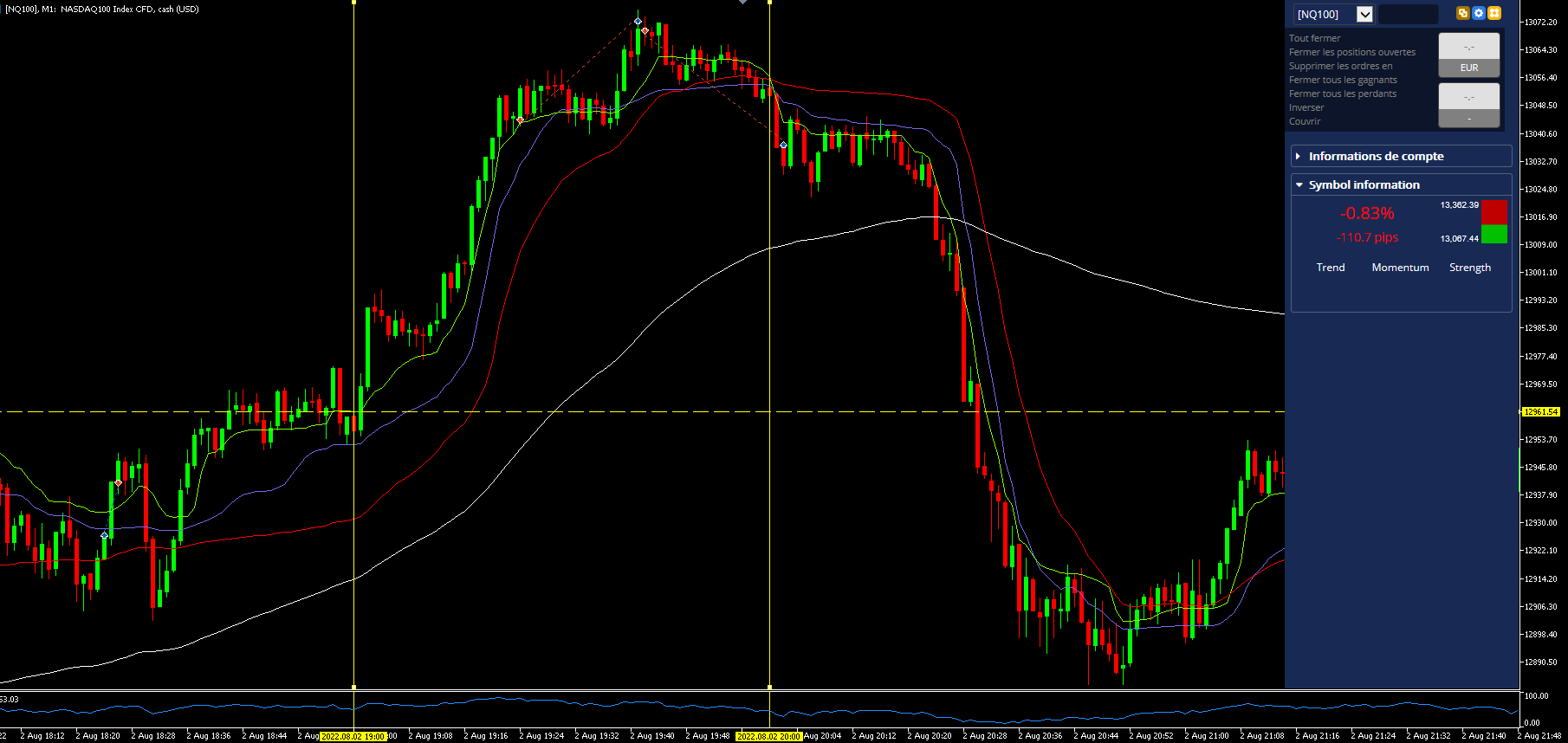The image size is (1568, 743).
Task: Click the red high-price color swatch
Action: coord(1493,212)
